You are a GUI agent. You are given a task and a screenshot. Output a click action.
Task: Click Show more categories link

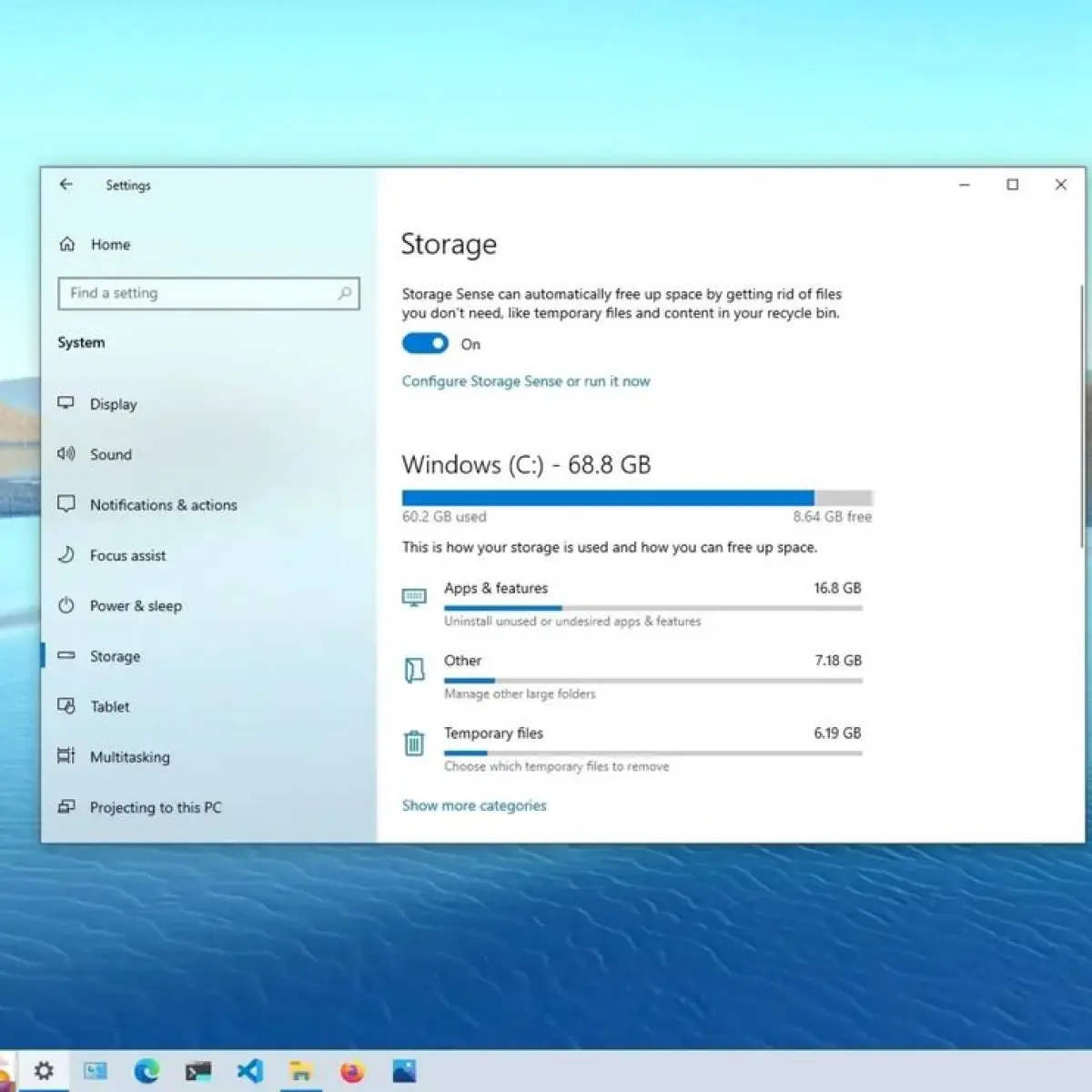point(474,805)
